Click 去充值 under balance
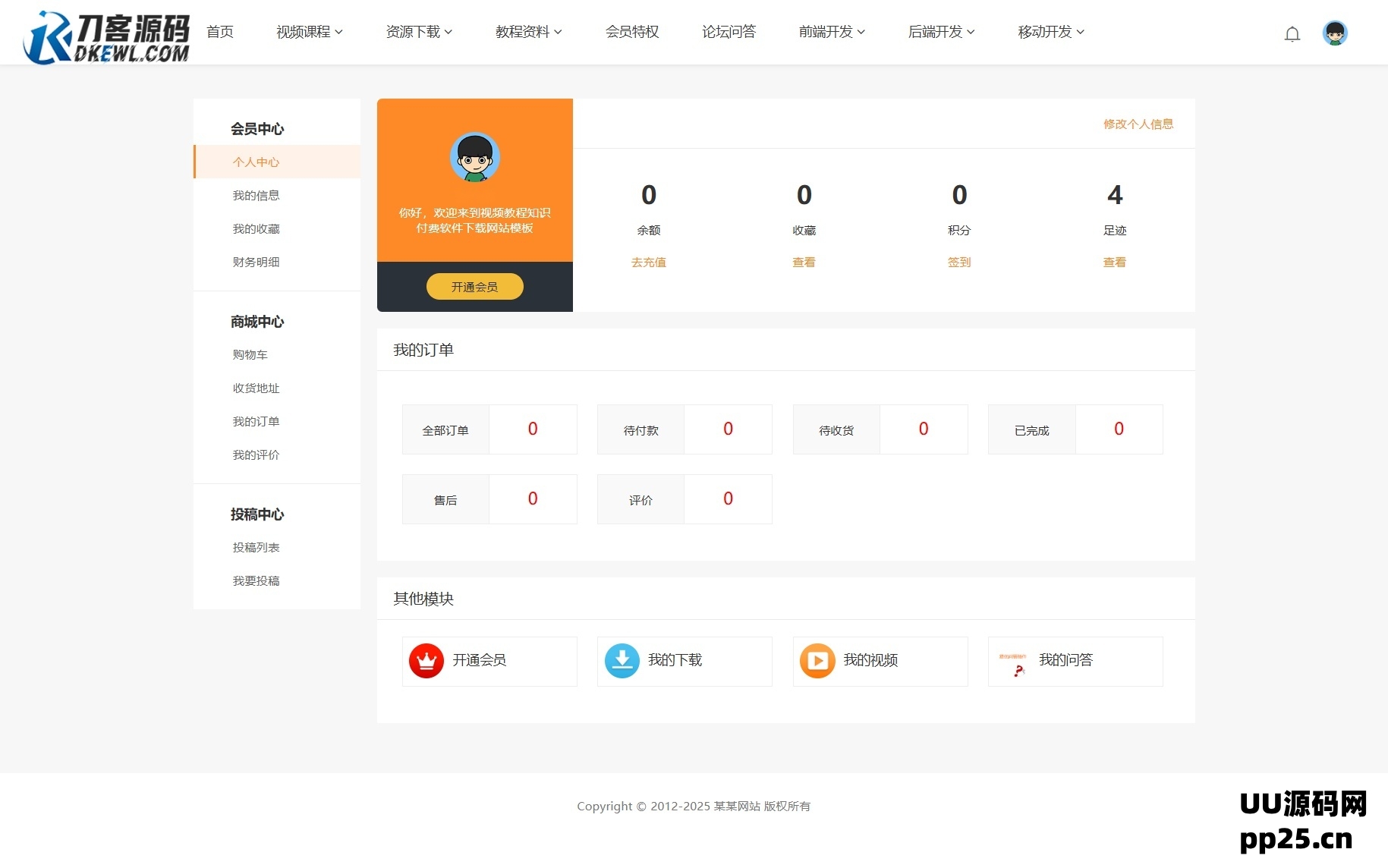Screen dimensions: 1388x868 click(x=648, y=262)
